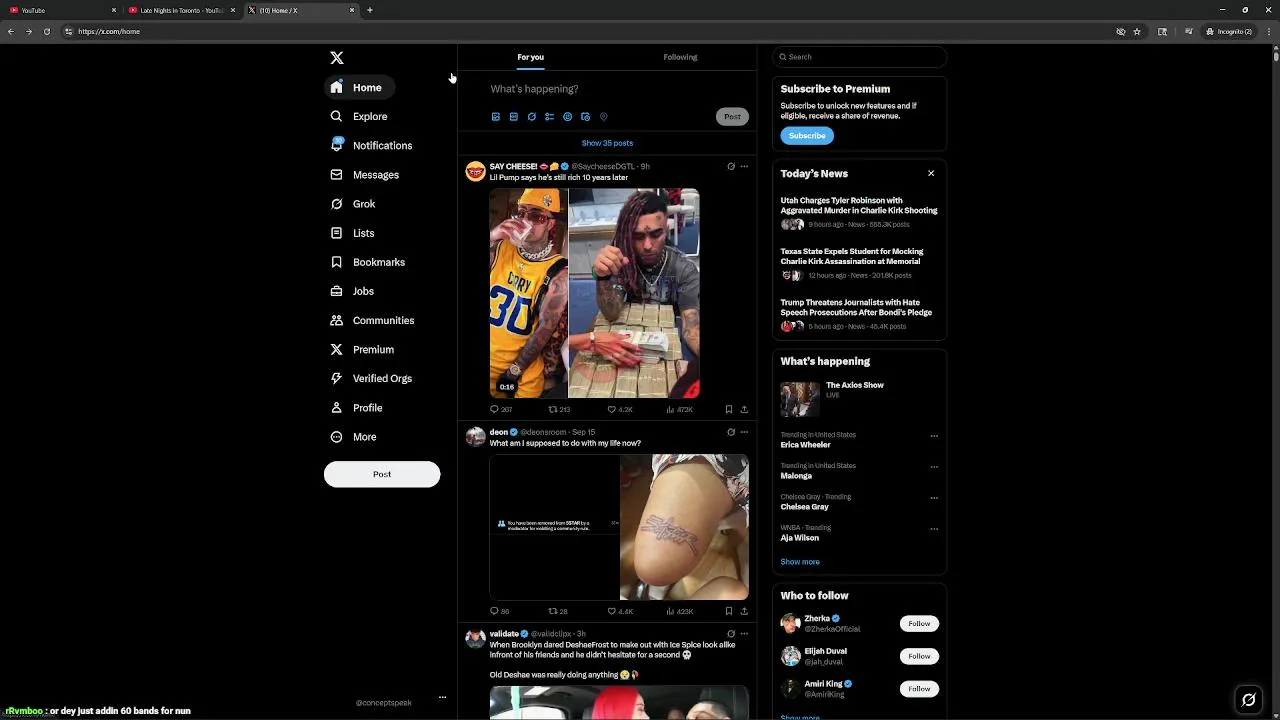Follow Amiri King
This screenshot has width=1280, height=720.
click(919, 689)
